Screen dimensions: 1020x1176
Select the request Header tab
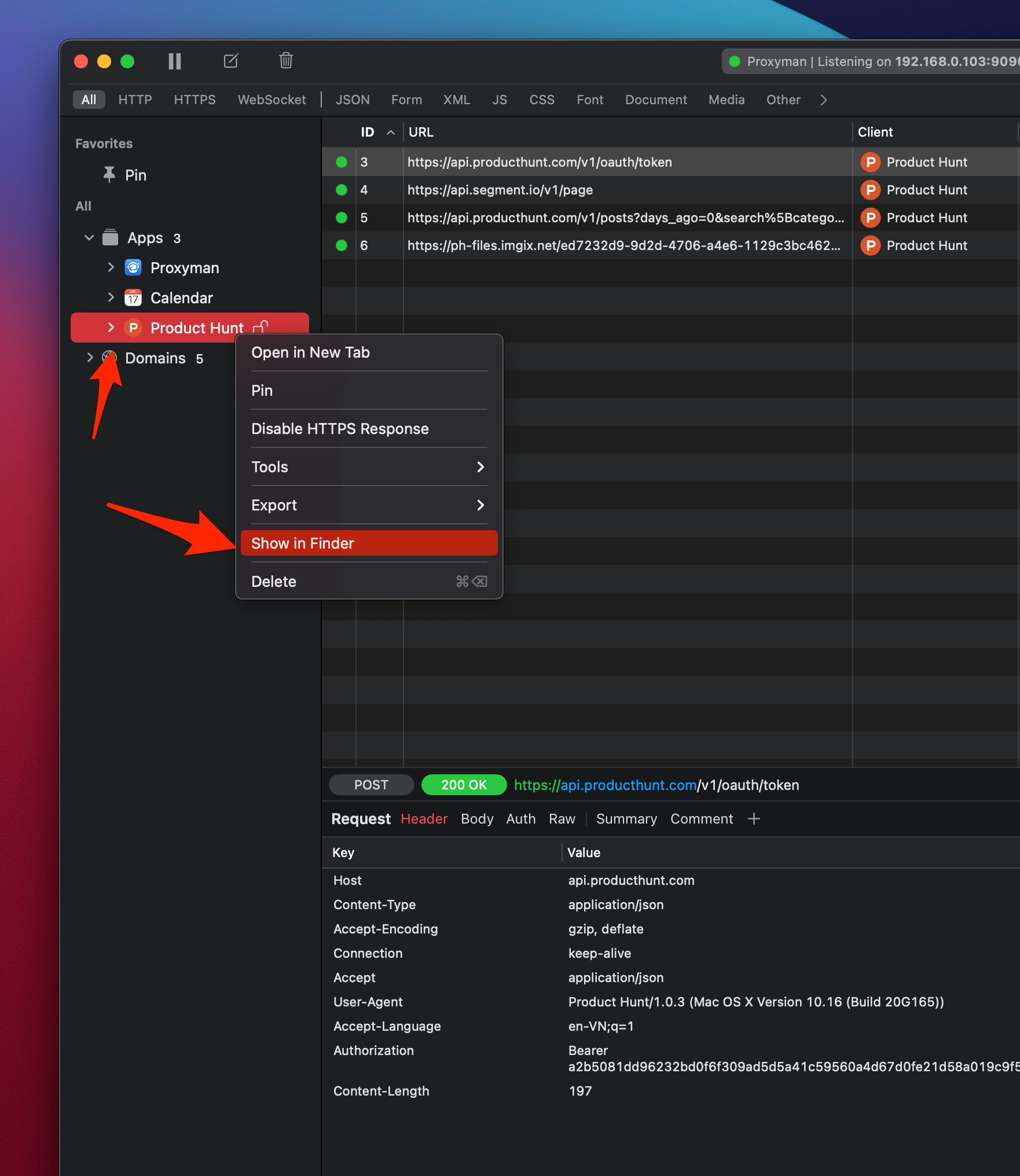(424, 819)
